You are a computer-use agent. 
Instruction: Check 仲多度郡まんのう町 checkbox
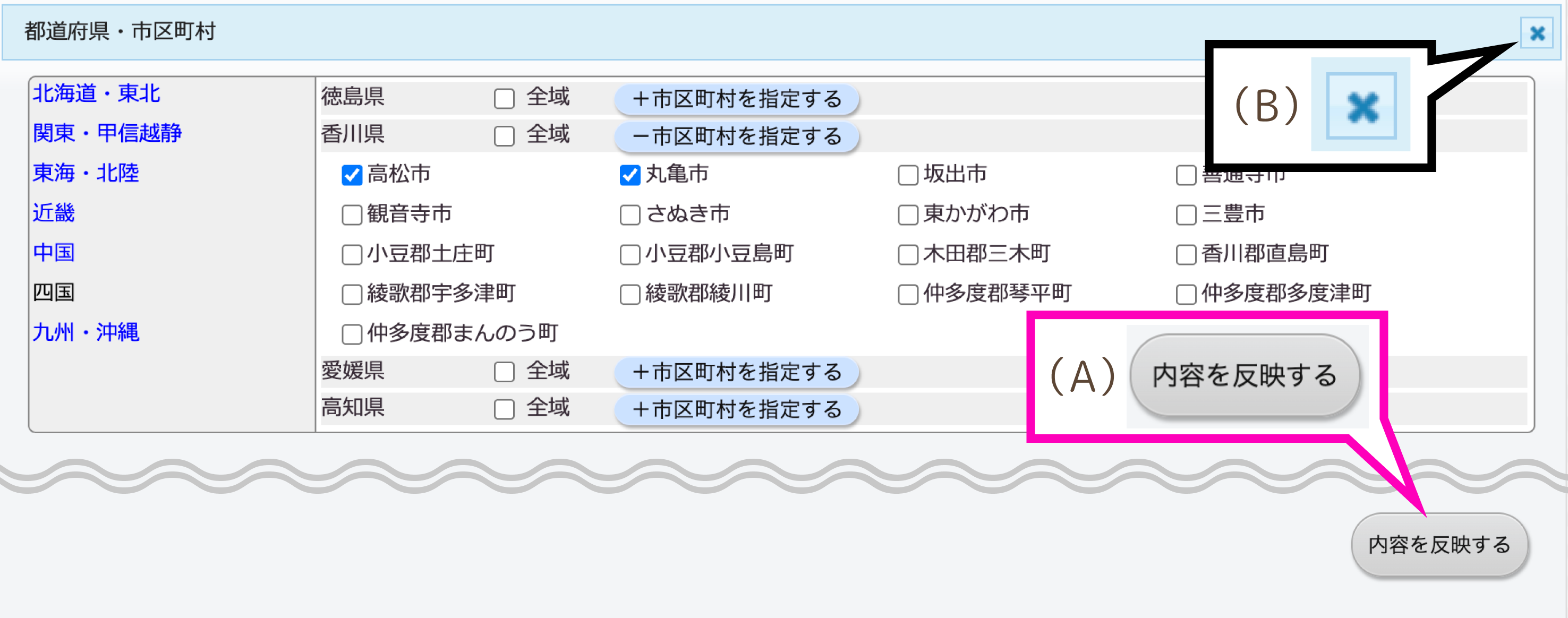coord(352,334)
